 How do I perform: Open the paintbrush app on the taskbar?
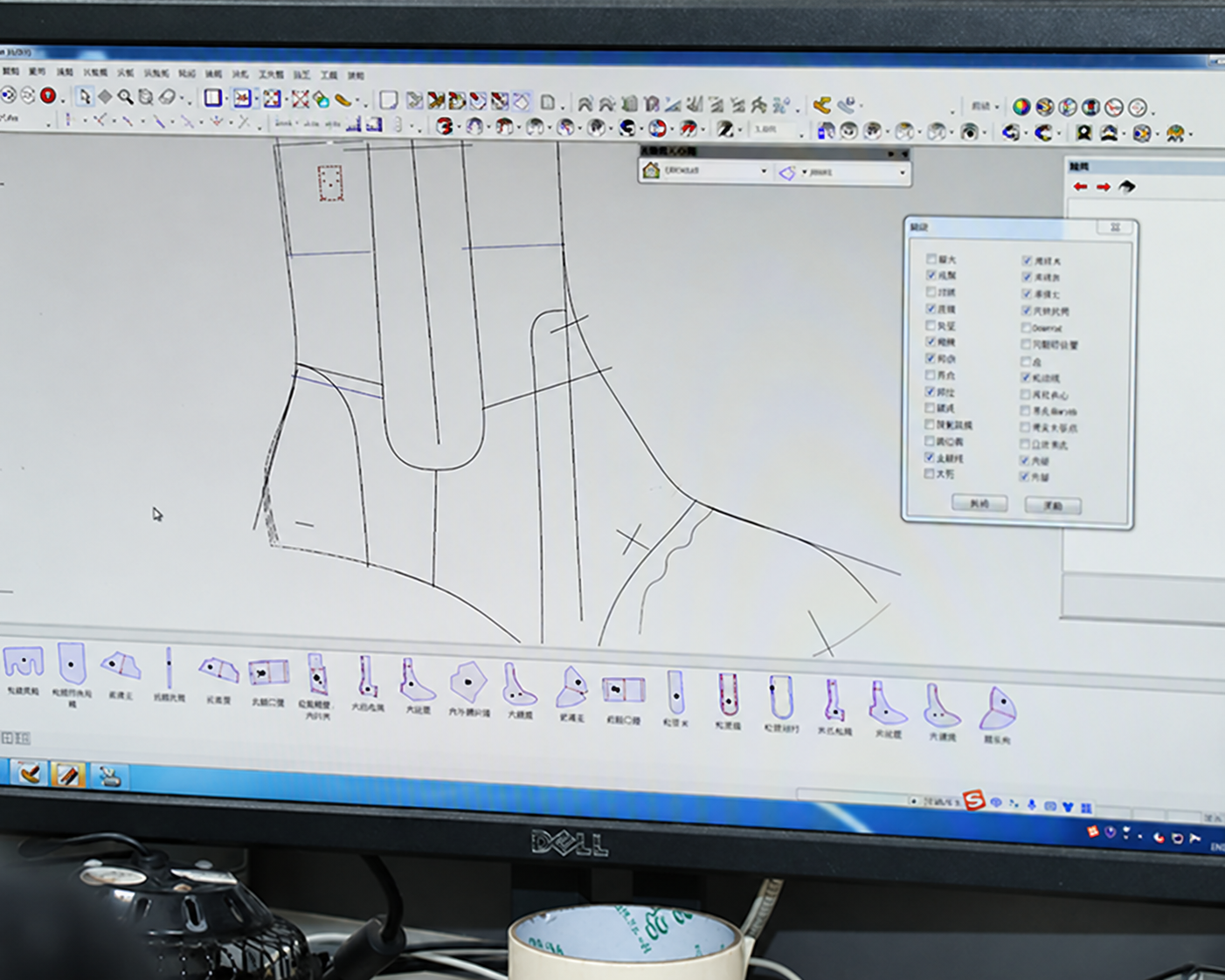(x=31, y=773)
